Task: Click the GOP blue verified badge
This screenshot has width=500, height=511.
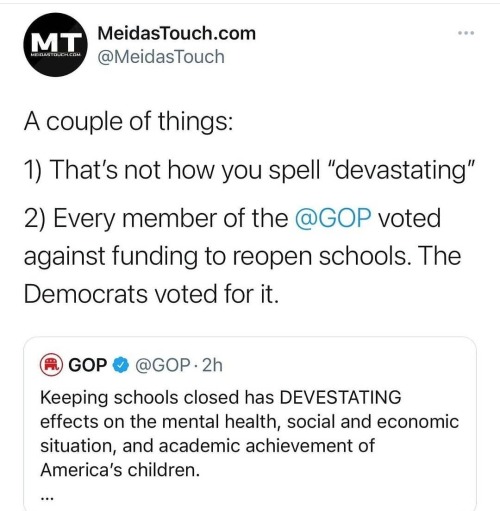Action: coord(121,365)
